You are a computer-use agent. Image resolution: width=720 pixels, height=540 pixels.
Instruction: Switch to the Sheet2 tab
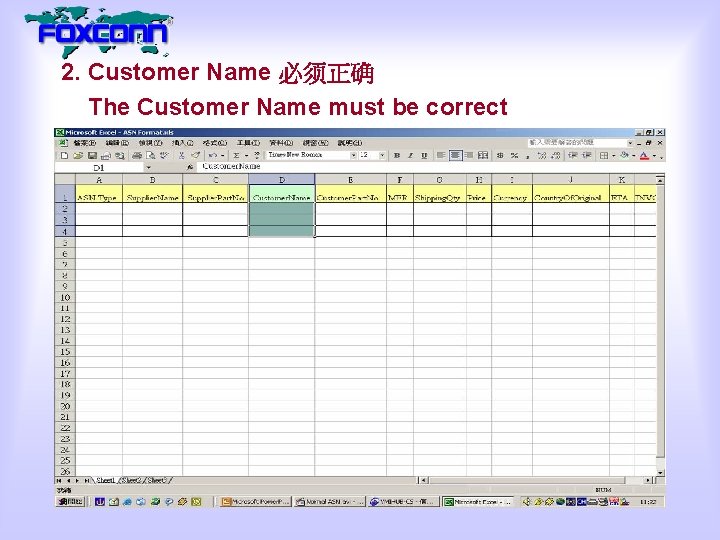[131, 480]
